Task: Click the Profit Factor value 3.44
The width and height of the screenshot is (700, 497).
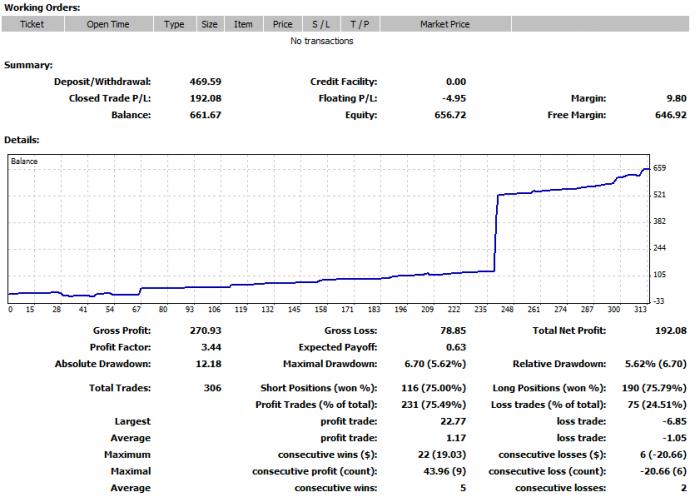Action: [211, 347]
